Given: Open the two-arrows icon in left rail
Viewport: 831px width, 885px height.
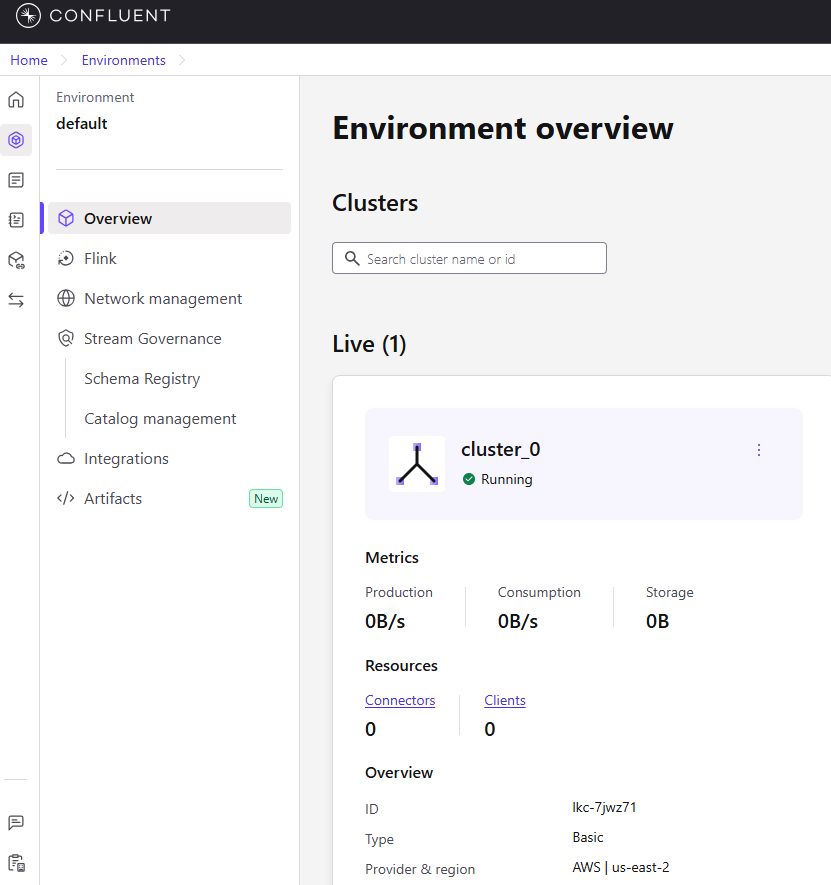Looking at the screenshot, I should click(x=16, y=300).
